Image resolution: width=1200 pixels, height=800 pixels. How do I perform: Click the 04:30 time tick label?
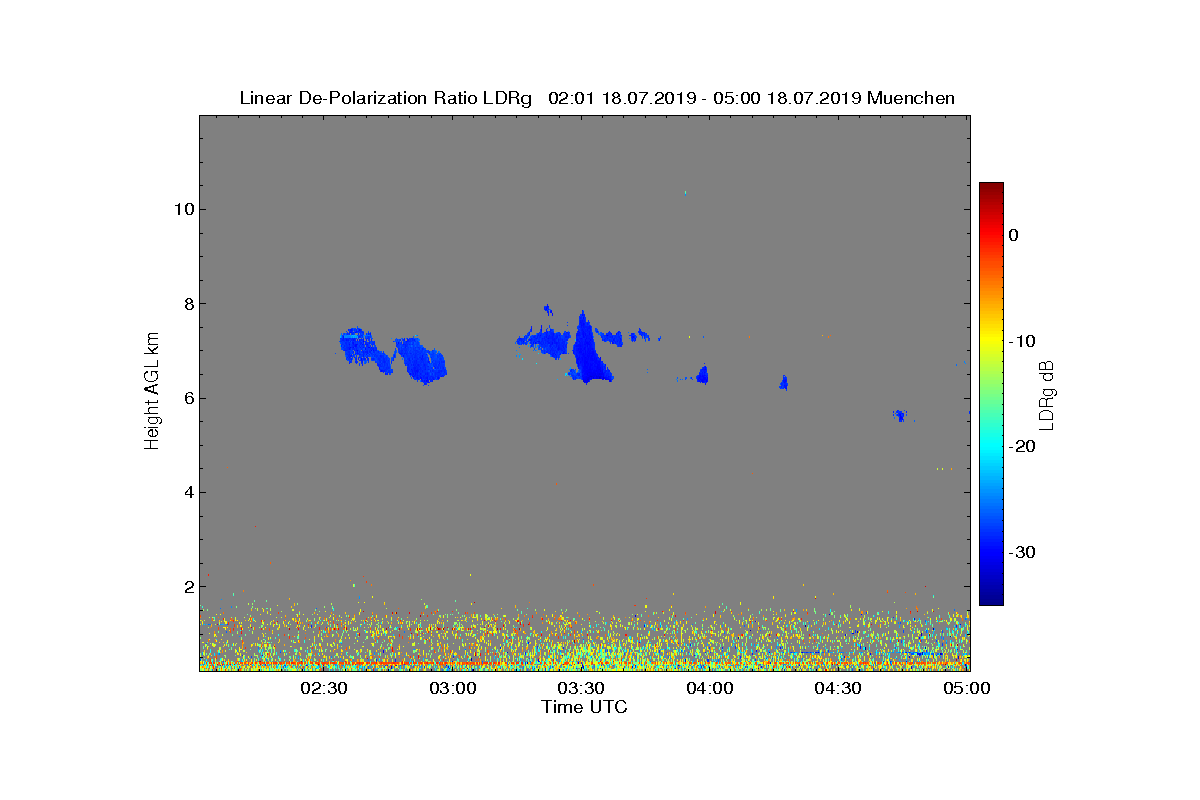click(837, 689)
